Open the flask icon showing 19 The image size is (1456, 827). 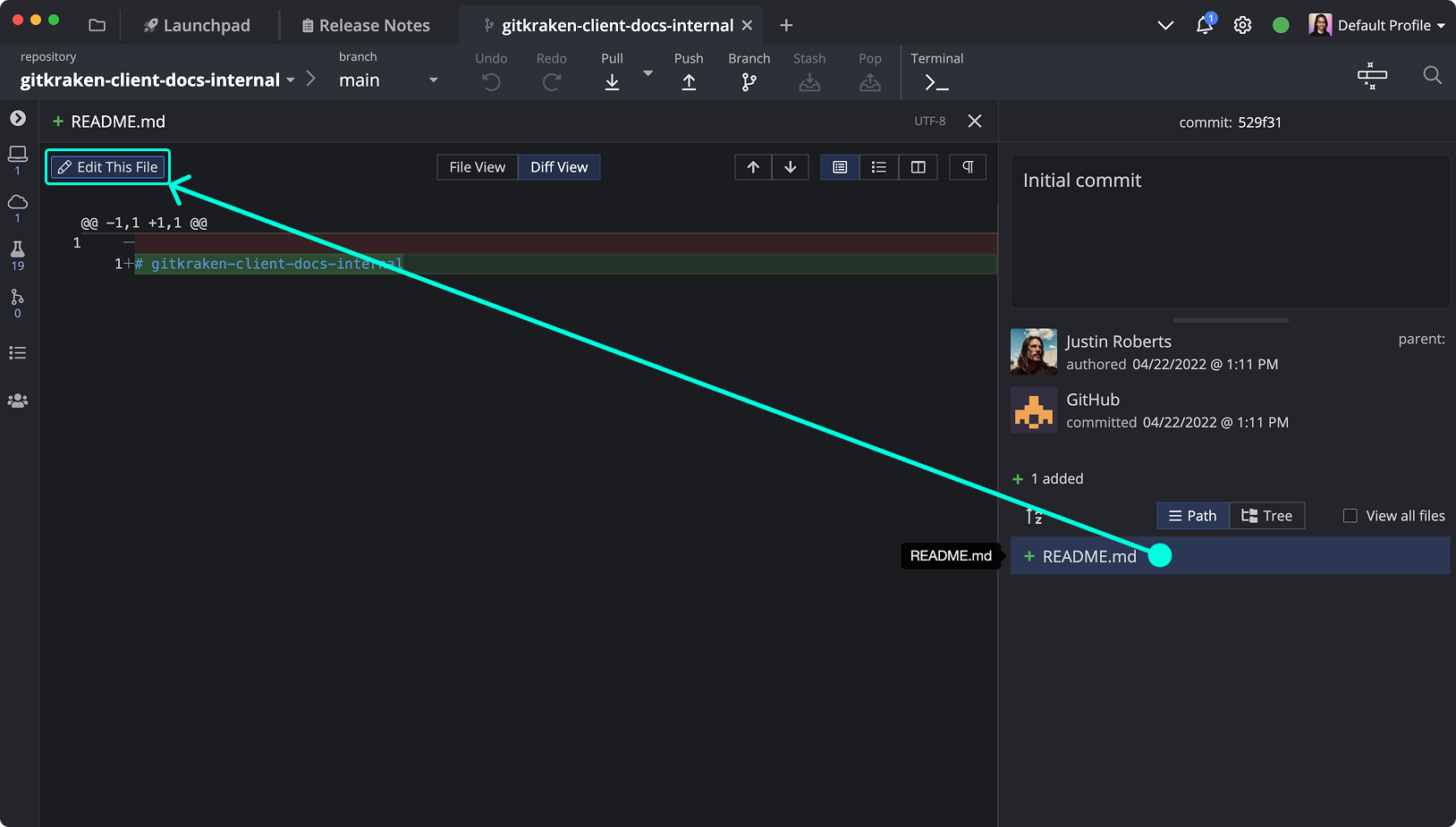[x=18, y=255]
